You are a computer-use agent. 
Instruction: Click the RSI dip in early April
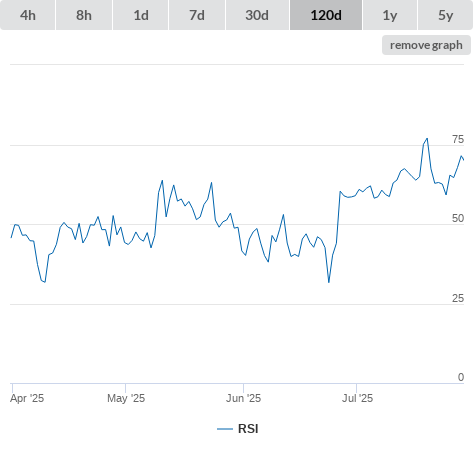pos(44,282)
